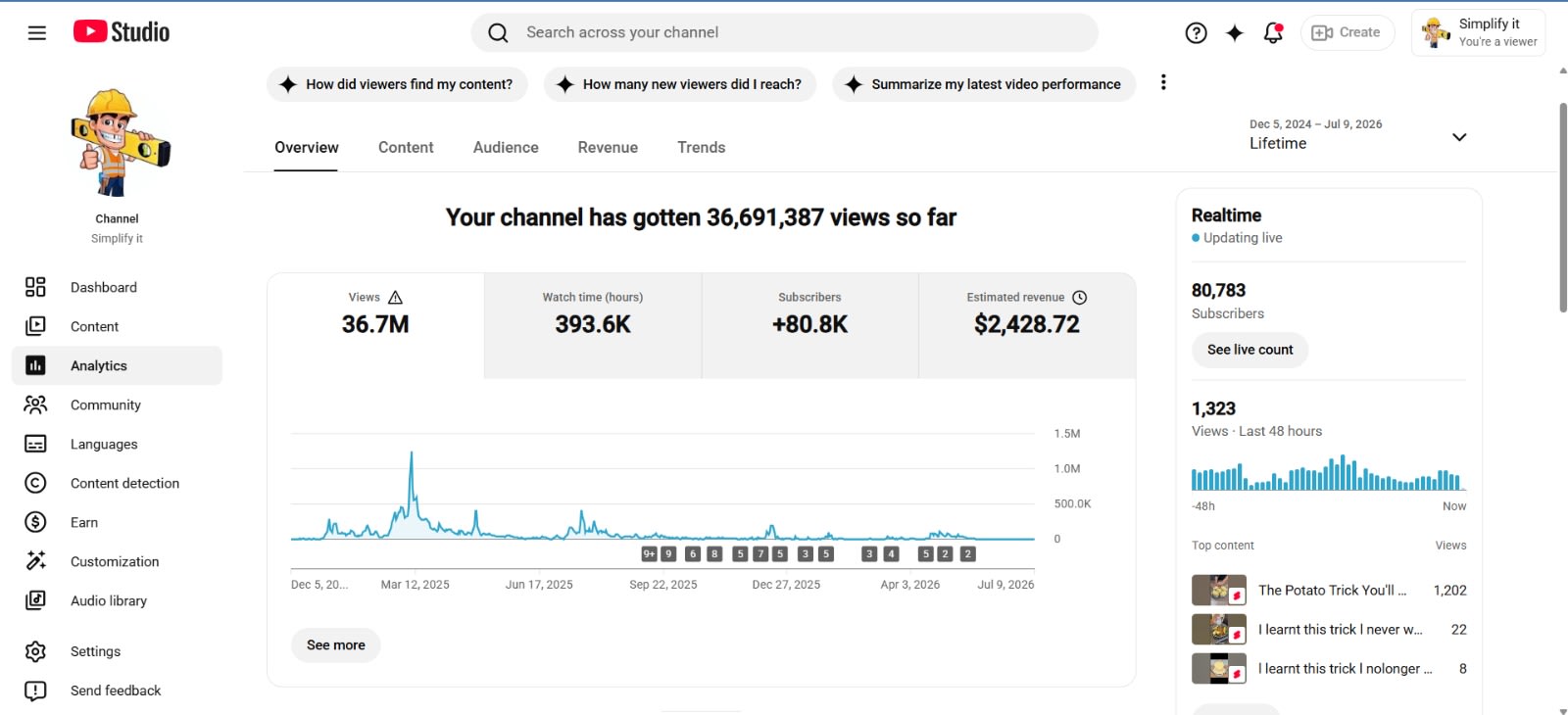Click the See more button under chart

click(x=336, y=645)
